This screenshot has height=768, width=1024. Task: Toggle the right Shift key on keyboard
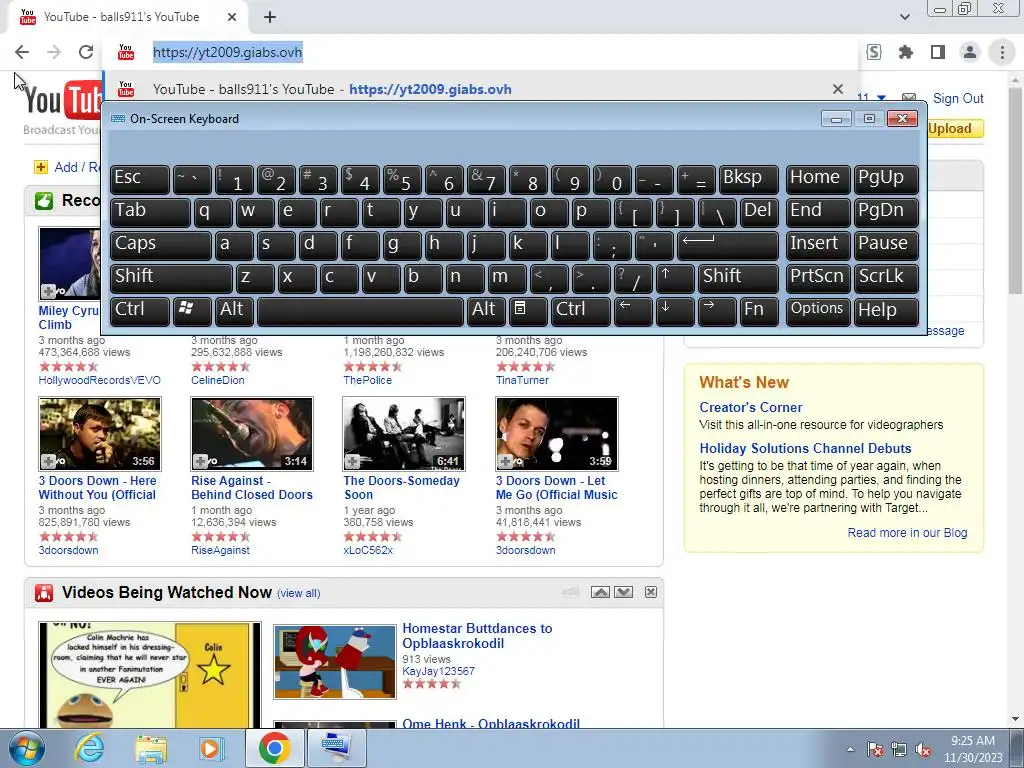pyautogui.click(x=738, y=278)
